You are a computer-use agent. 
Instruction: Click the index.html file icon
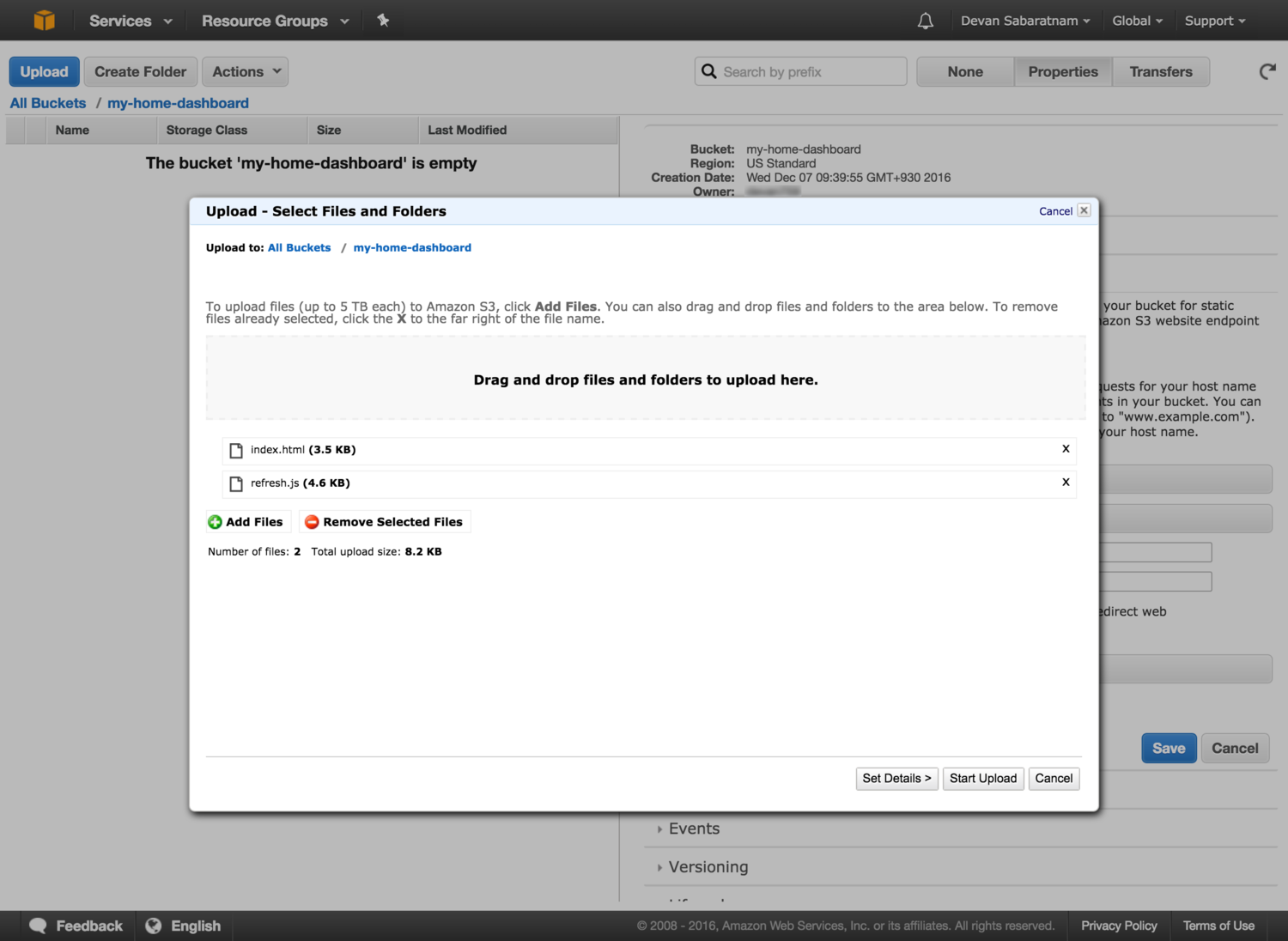[236, 450]
